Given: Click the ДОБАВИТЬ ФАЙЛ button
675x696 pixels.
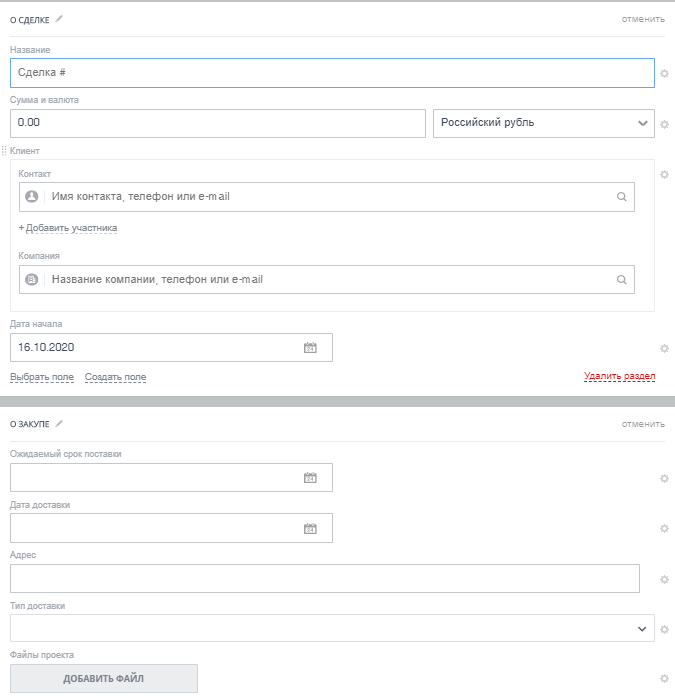Looking at the screenshot, I should [104, 679].
